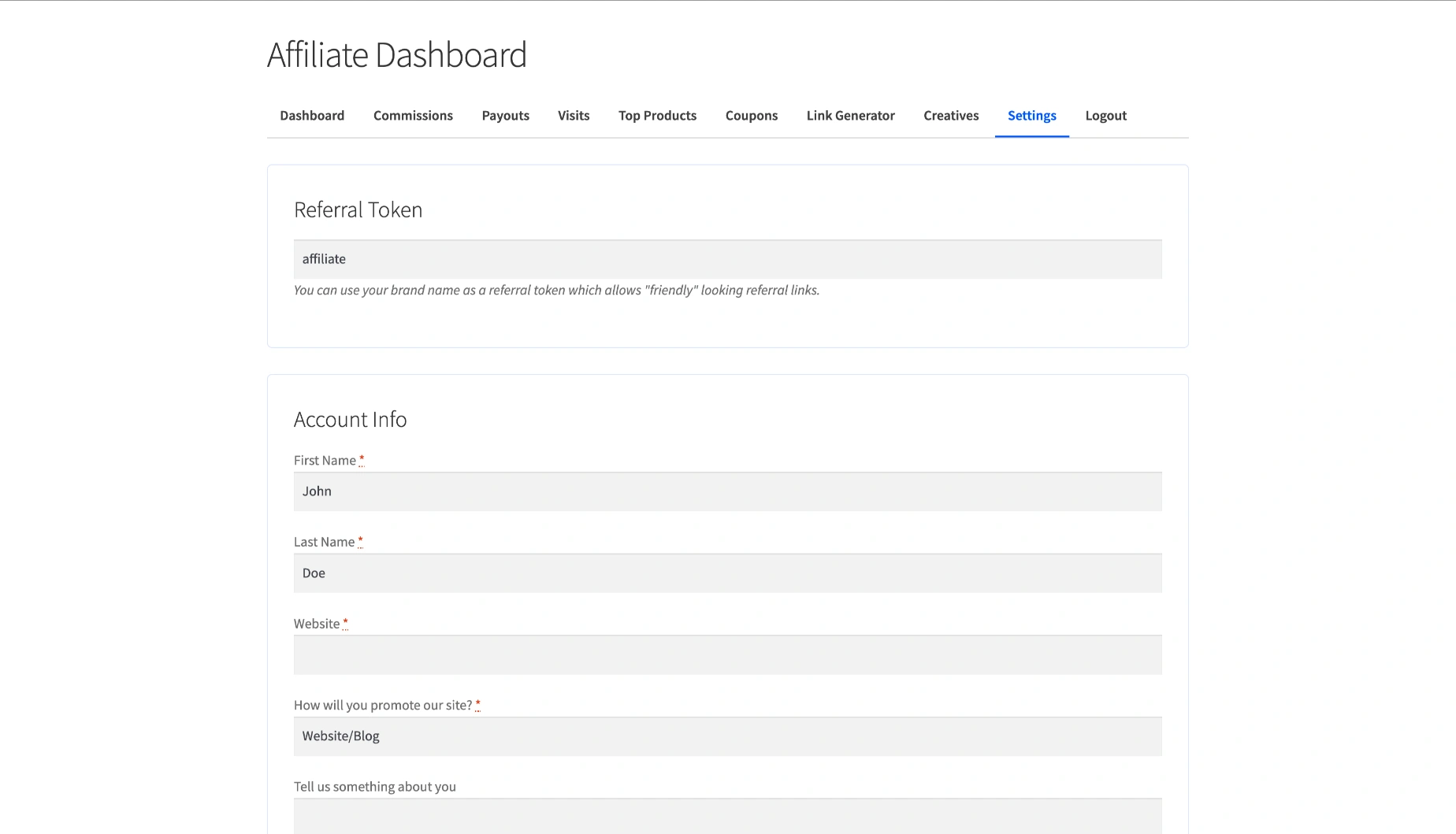The width and height of the screenshot is (1456, 834).
Task: Click the "How will you promote our site?" label
Action: click(x=383, y=706)
